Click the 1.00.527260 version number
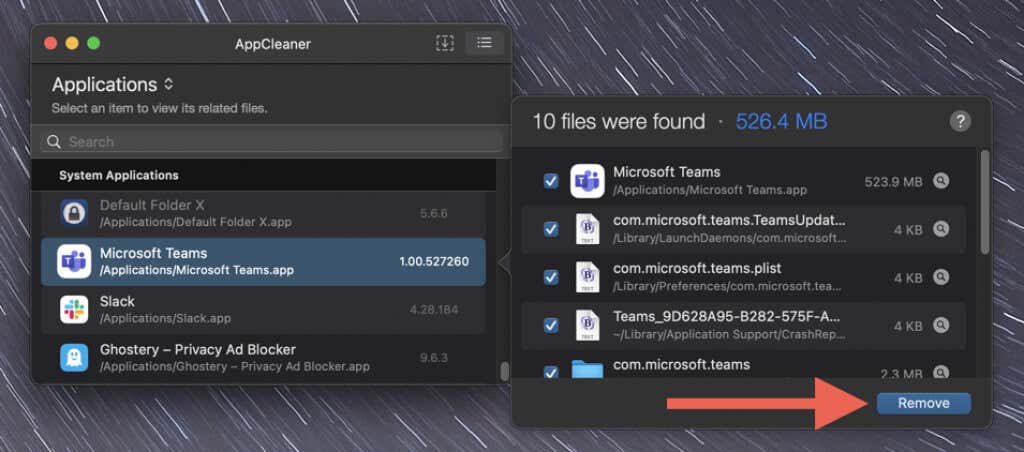The height and width of the screenshot is (452, 1024). pos(434,262)
